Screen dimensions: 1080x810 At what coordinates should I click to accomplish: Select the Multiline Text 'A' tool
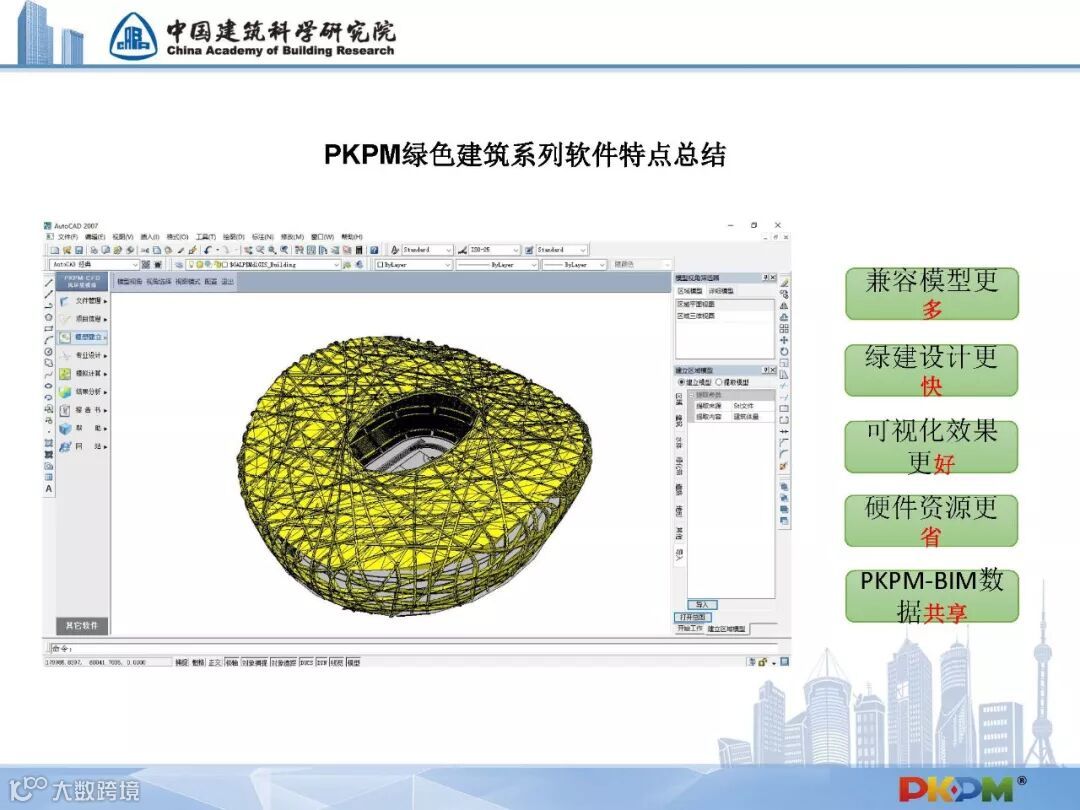(x=48, y=488)
